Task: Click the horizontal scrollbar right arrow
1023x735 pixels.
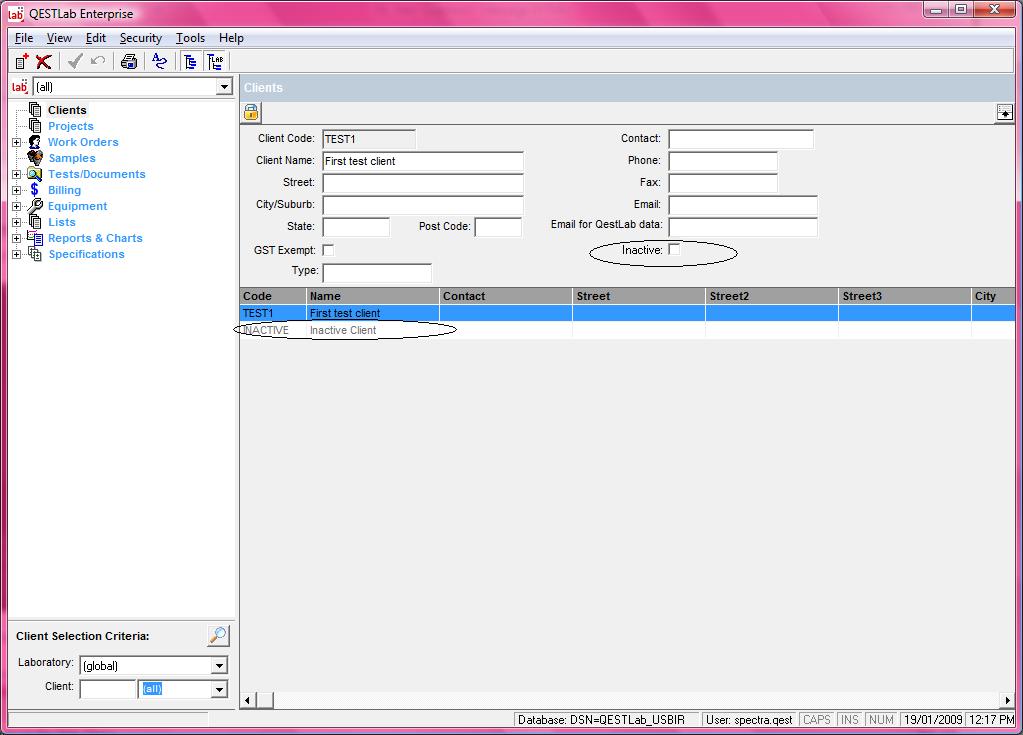Action: [1007, 701]
